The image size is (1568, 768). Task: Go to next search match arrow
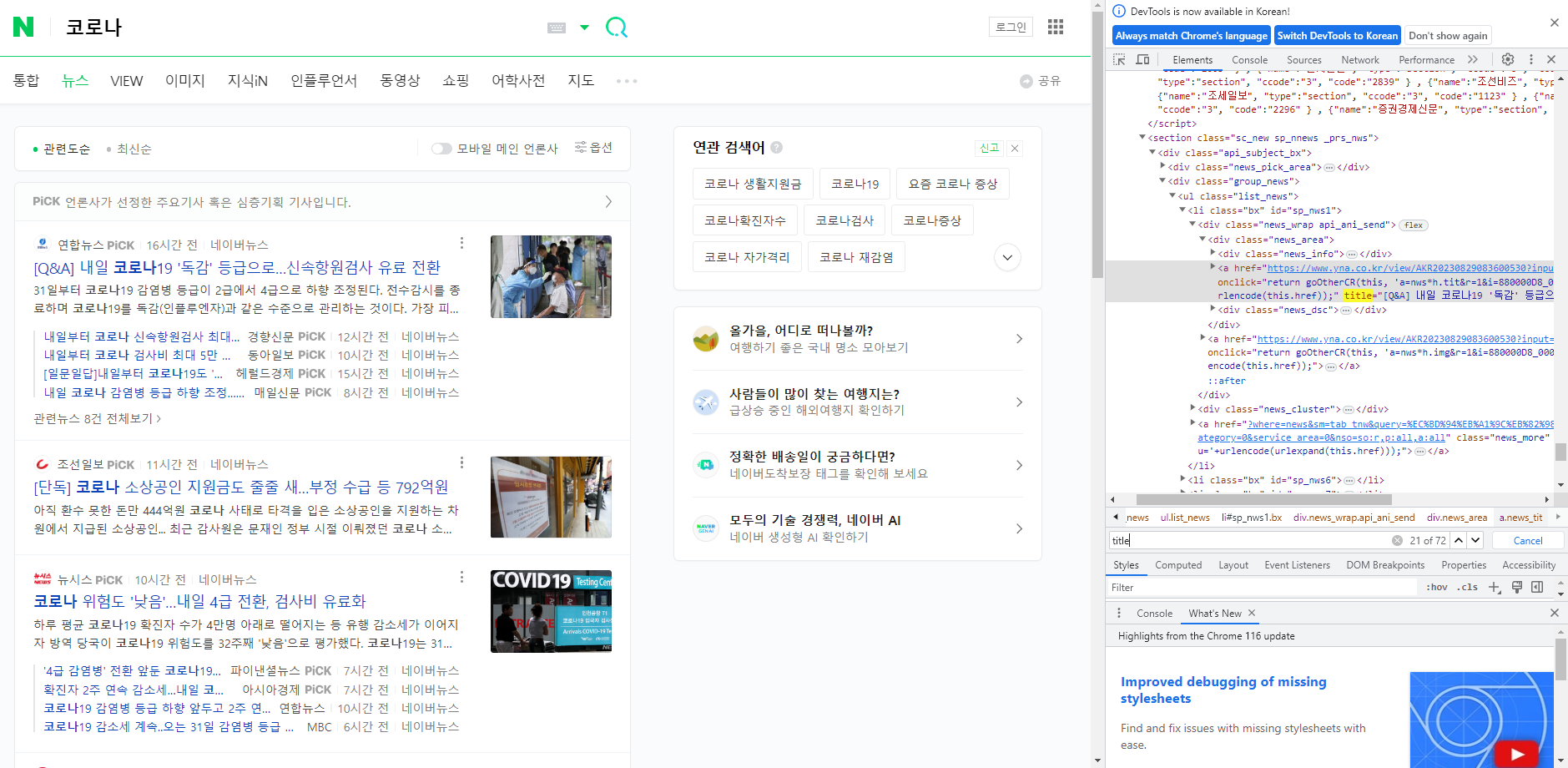(x=1475, y=540)
